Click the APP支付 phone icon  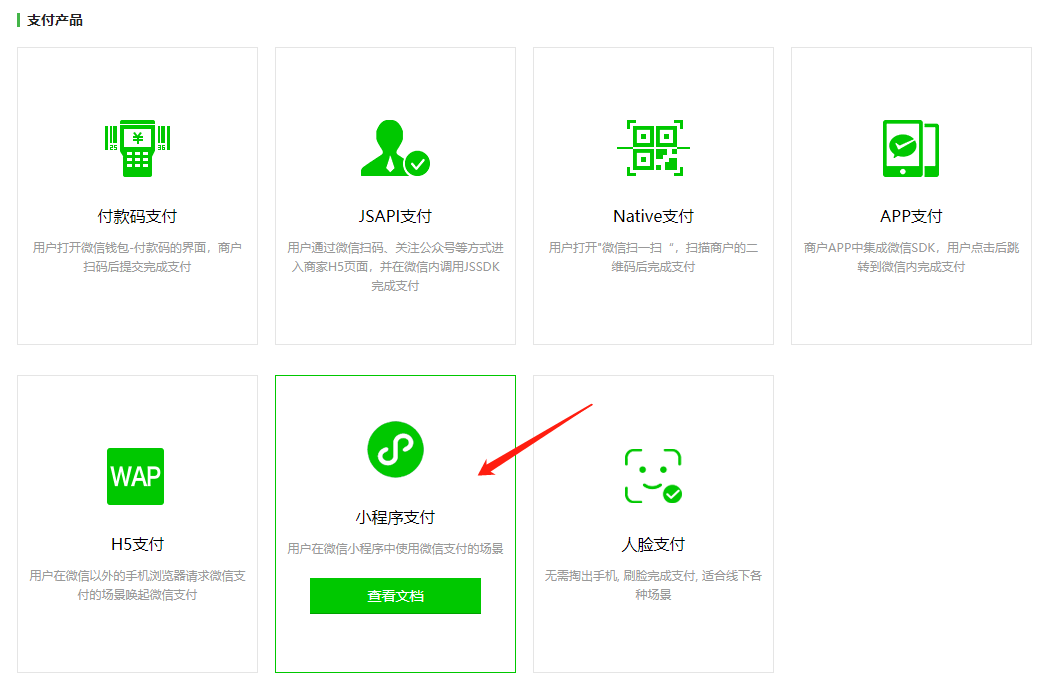[911, 148]
